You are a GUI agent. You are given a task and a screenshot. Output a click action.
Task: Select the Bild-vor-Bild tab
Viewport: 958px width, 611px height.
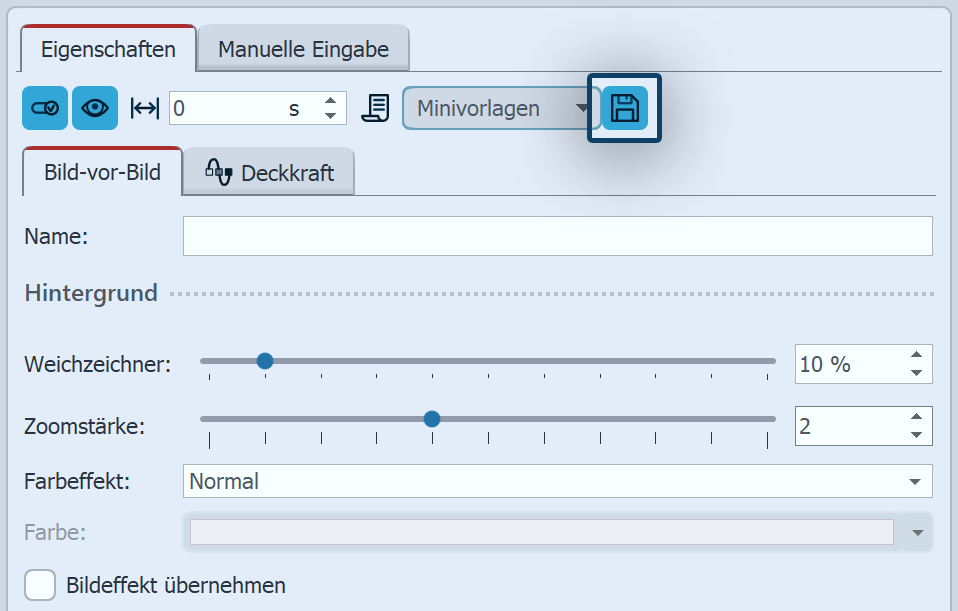pyautogui.click(x=102, y=172)
